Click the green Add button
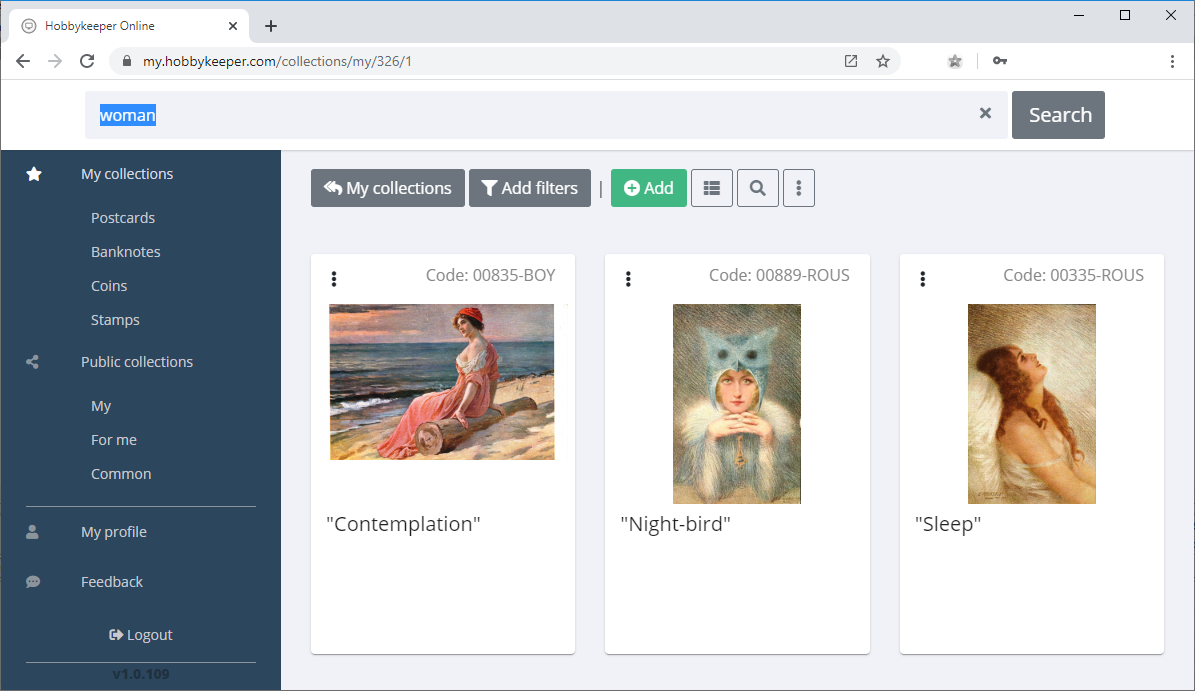This screenshot has height=691, width=1195. 649,188
